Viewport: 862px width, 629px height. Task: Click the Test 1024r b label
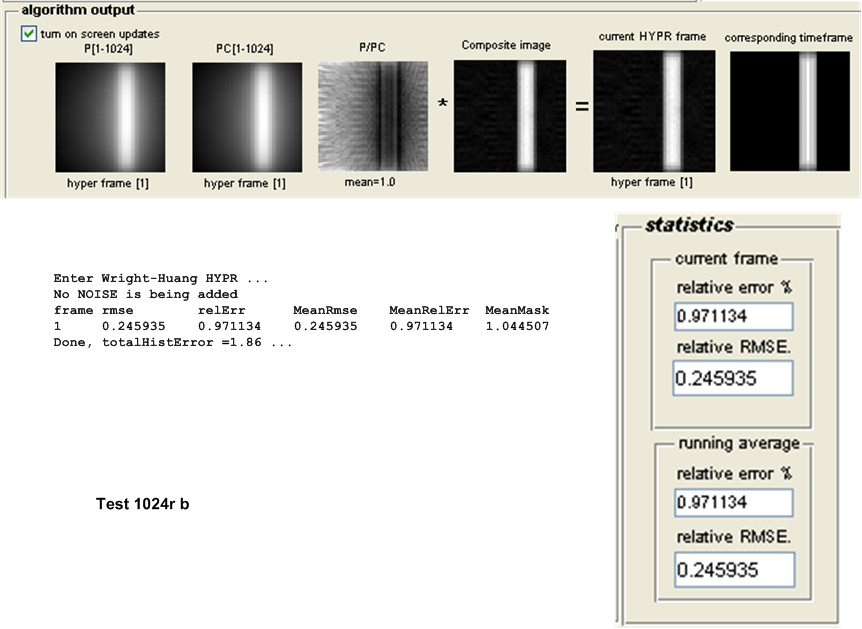(142, 504)
